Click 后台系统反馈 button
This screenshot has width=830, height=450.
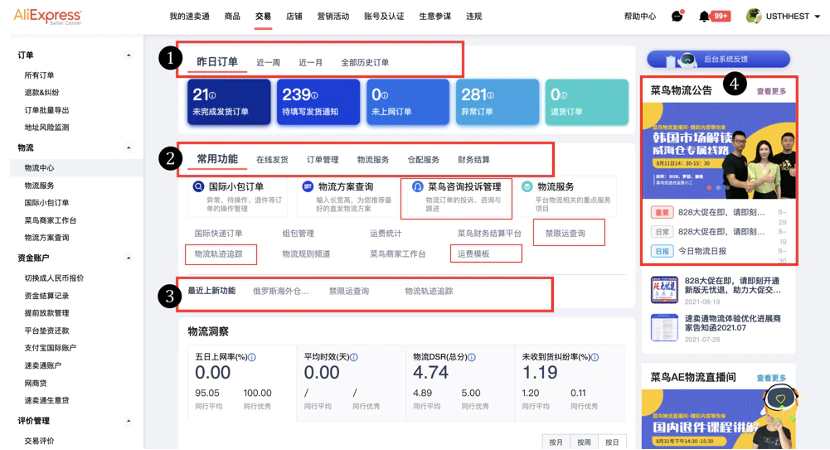718,59
